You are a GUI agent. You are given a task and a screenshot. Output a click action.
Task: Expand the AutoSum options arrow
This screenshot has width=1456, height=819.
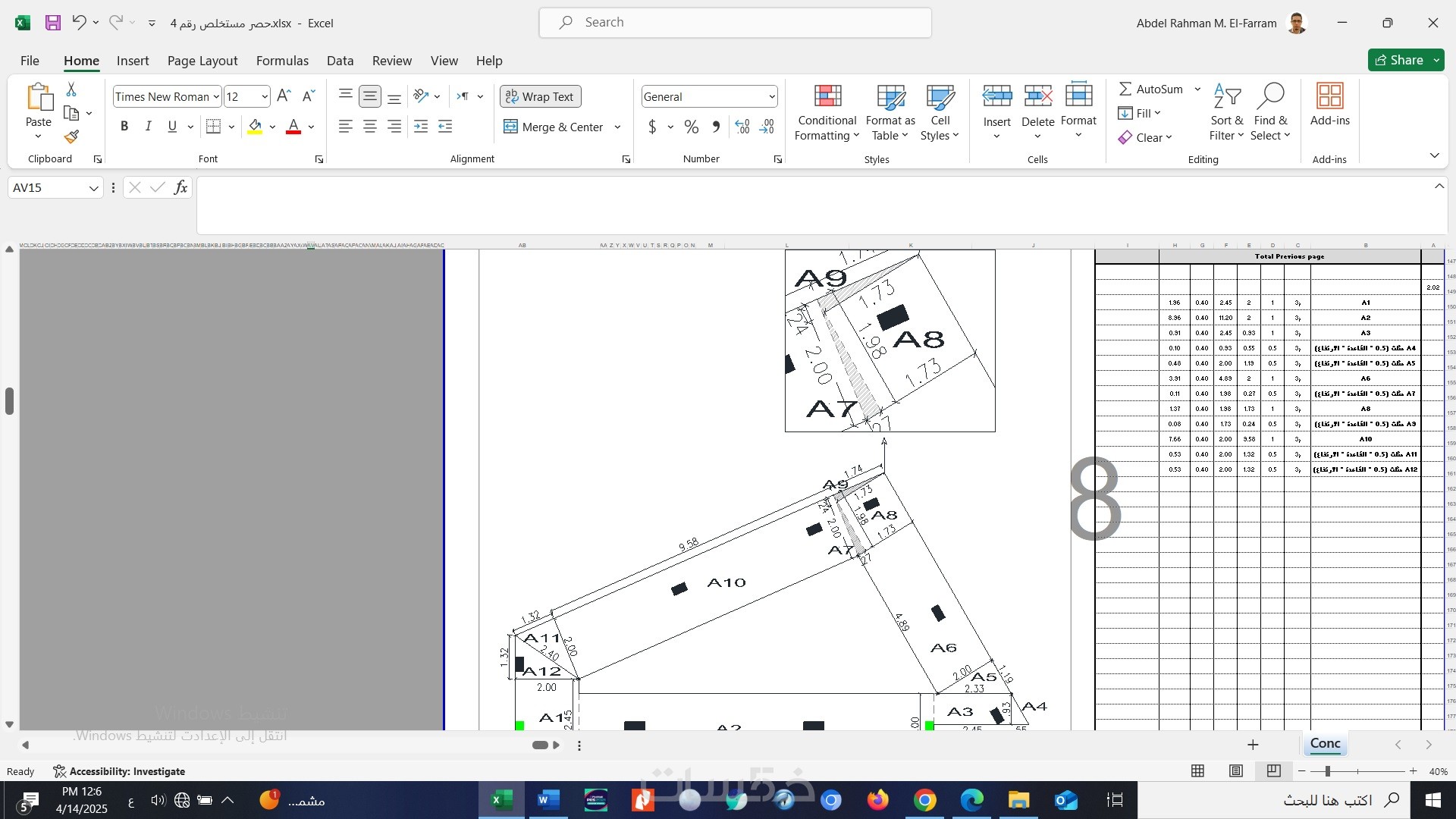click(1197, 89)
